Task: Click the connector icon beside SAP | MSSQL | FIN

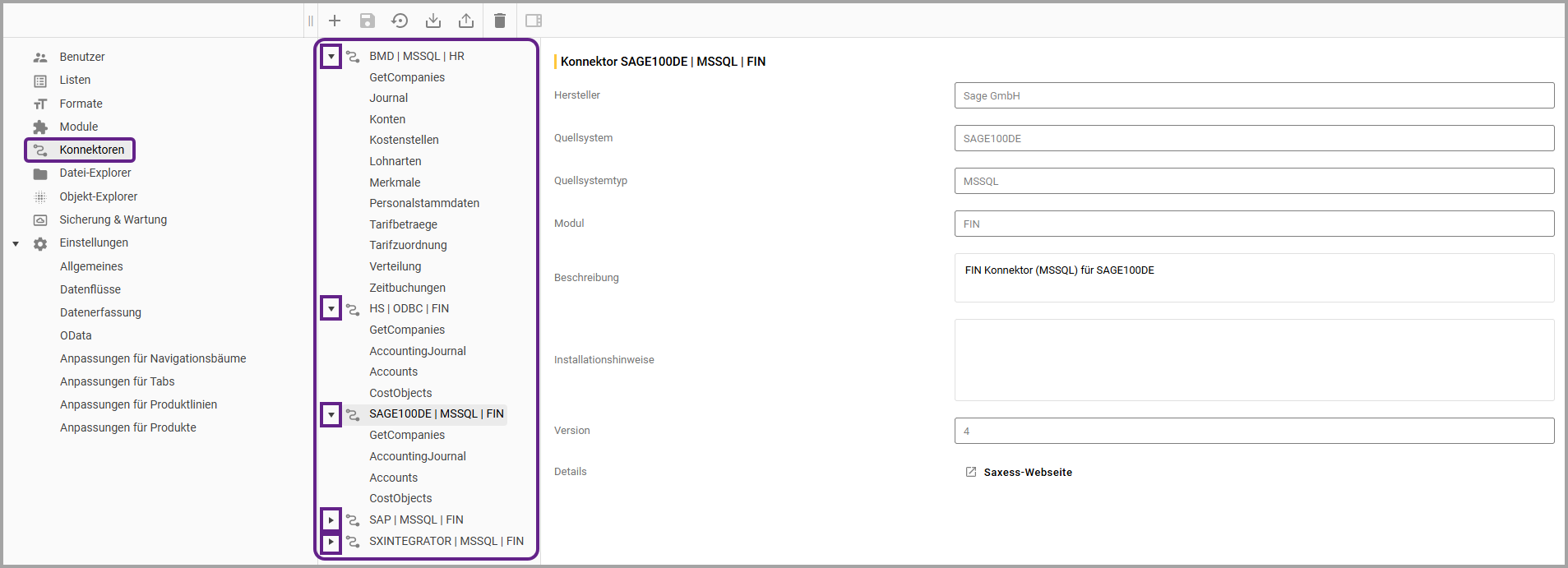Action: click(x=353, y=520)
